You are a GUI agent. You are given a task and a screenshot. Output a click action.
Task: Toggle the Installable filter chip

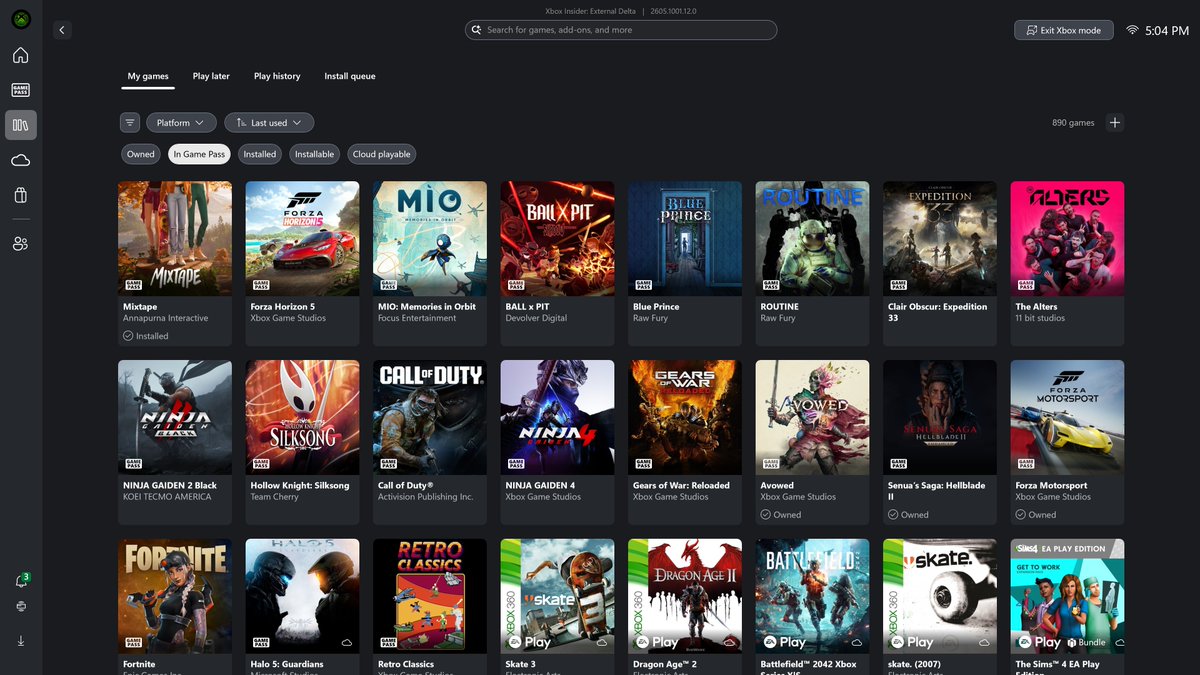pyautogui.click(x=315, y=154)
